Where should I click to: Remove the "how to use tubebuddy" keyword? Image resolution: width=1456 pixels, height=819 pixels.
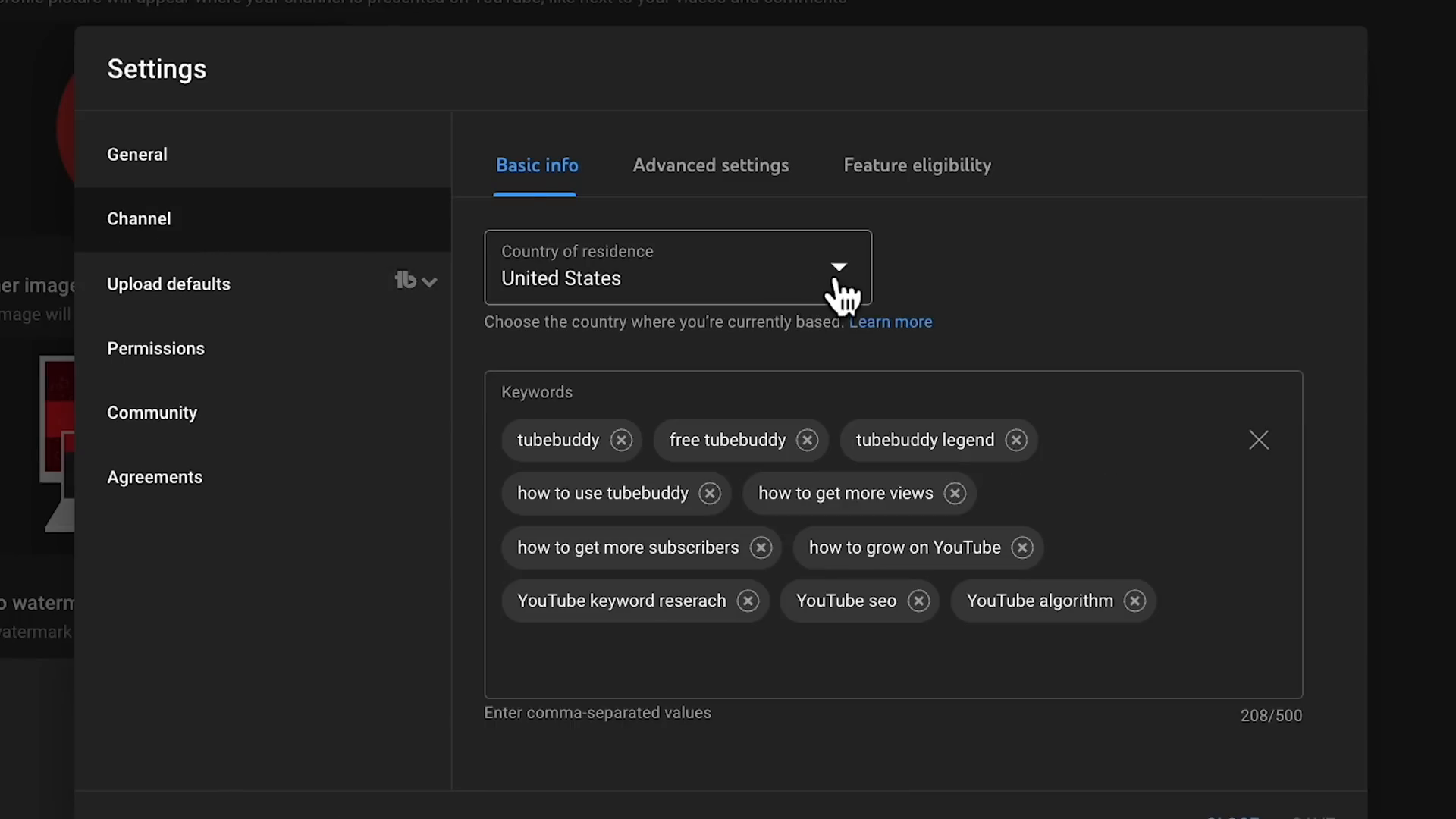click(x=710, y=493)
